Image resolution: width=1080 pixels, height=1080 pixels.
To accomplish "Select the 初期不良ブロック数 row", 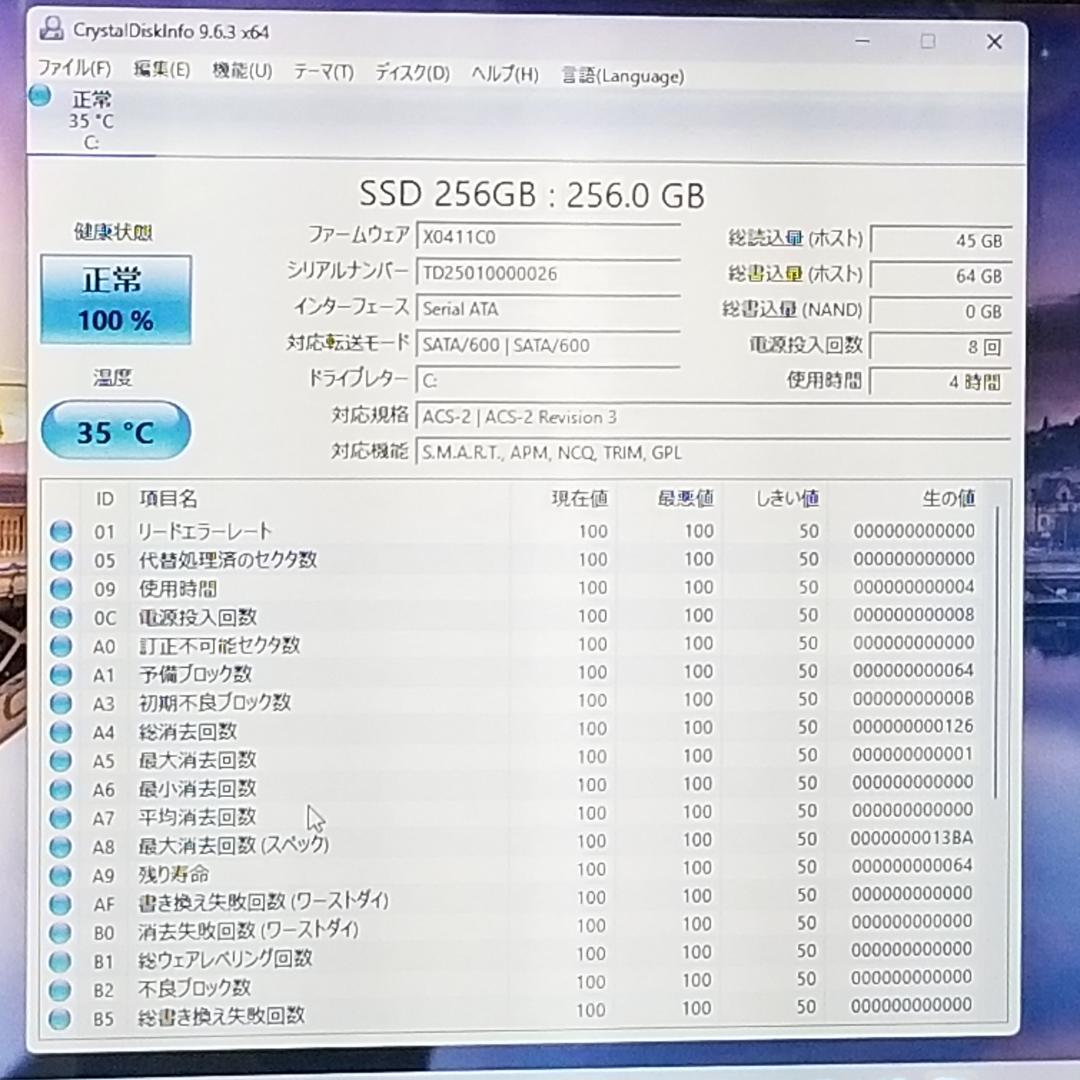I will [513, 702].
